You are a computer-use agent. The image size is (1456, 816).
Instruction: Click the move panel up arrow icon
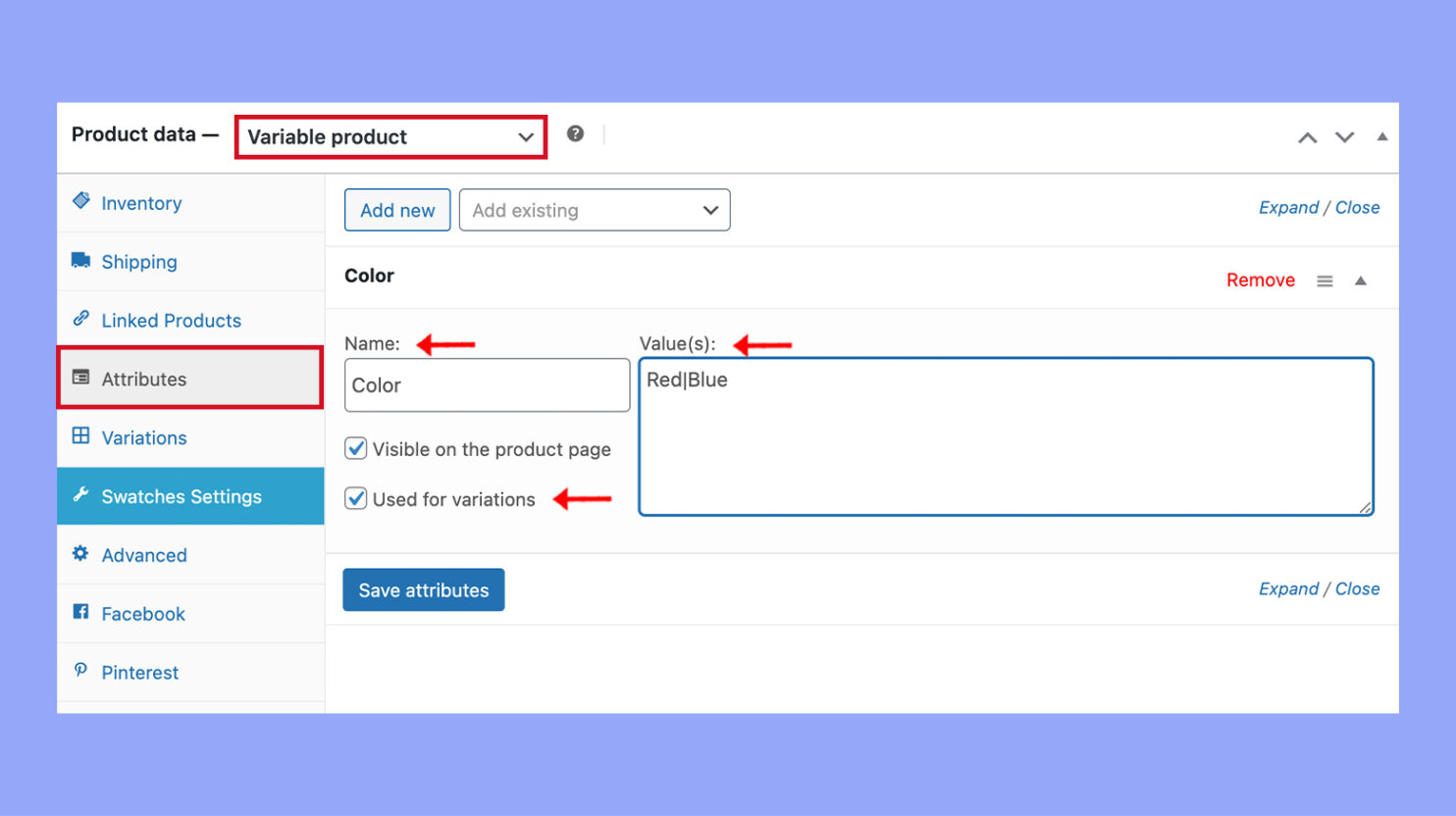click(1307, 137)
